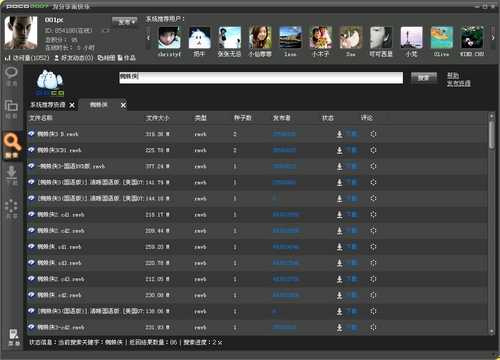This screenshot has width=500, height=360.
Task: Select the orange magnifier search sidebar icon
Action: [x=12, y=146]
